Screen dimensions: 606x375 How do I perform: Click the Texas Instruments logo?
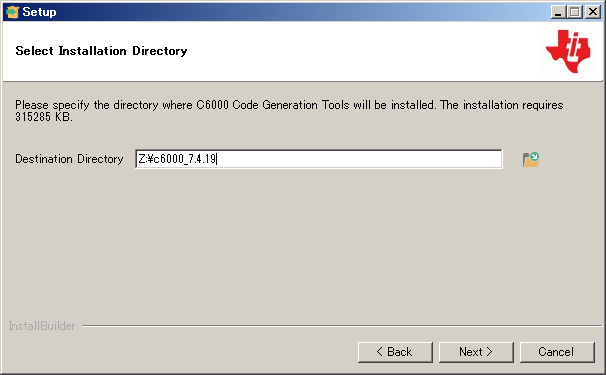[x=568, y=51]
